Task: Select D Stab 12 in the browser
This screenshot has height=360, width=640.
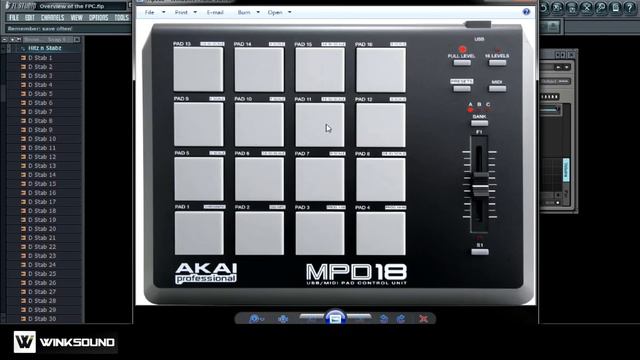Action: pyautogui.click(x=42, y=157)
